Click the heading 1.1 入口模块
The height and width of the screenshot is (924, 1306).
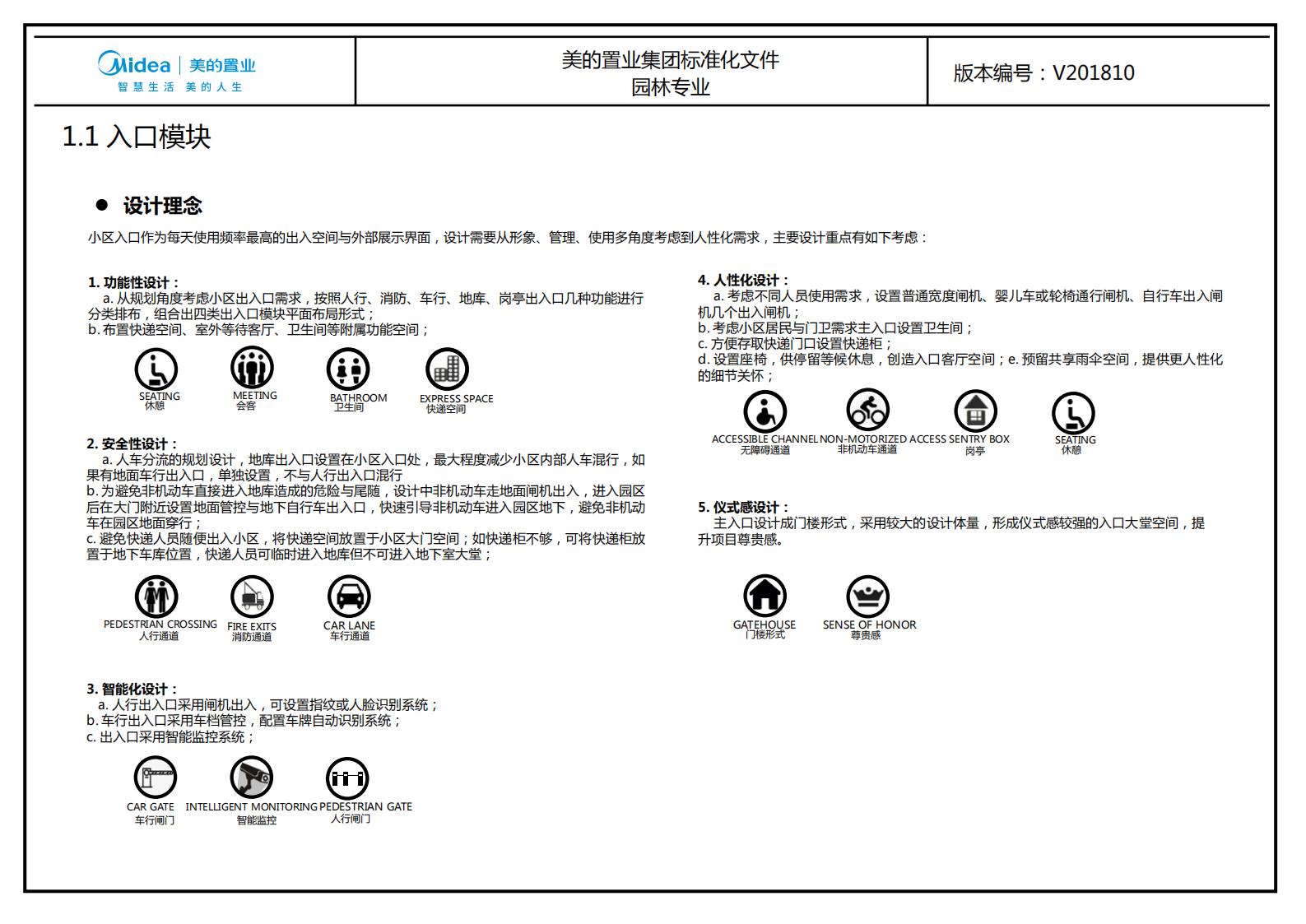coord(137,137)
